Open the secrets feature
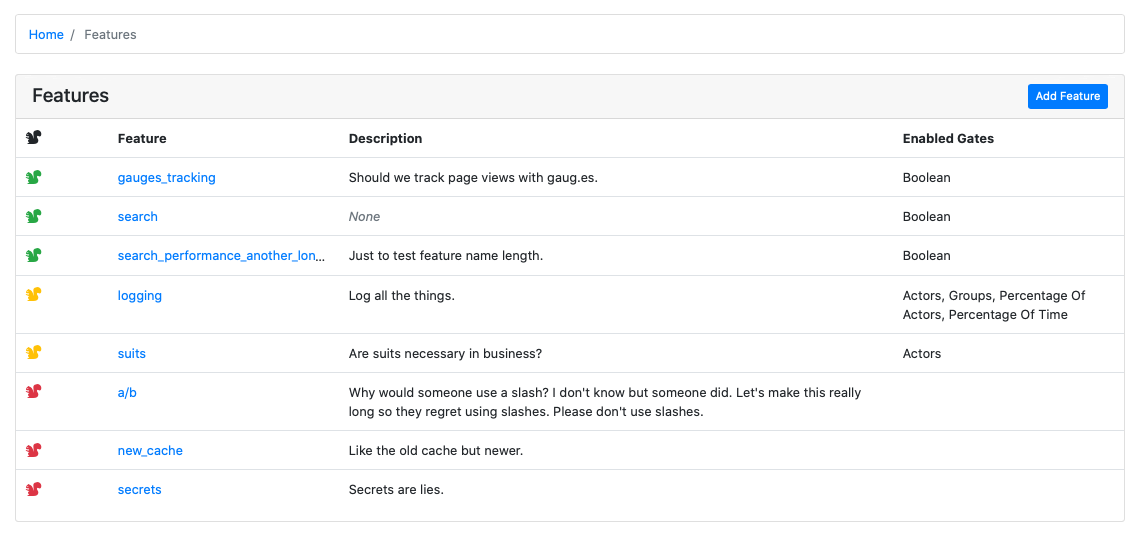The width and height of the screenshot is (1147, 548). pyautogui.click(x=140, y=489)
